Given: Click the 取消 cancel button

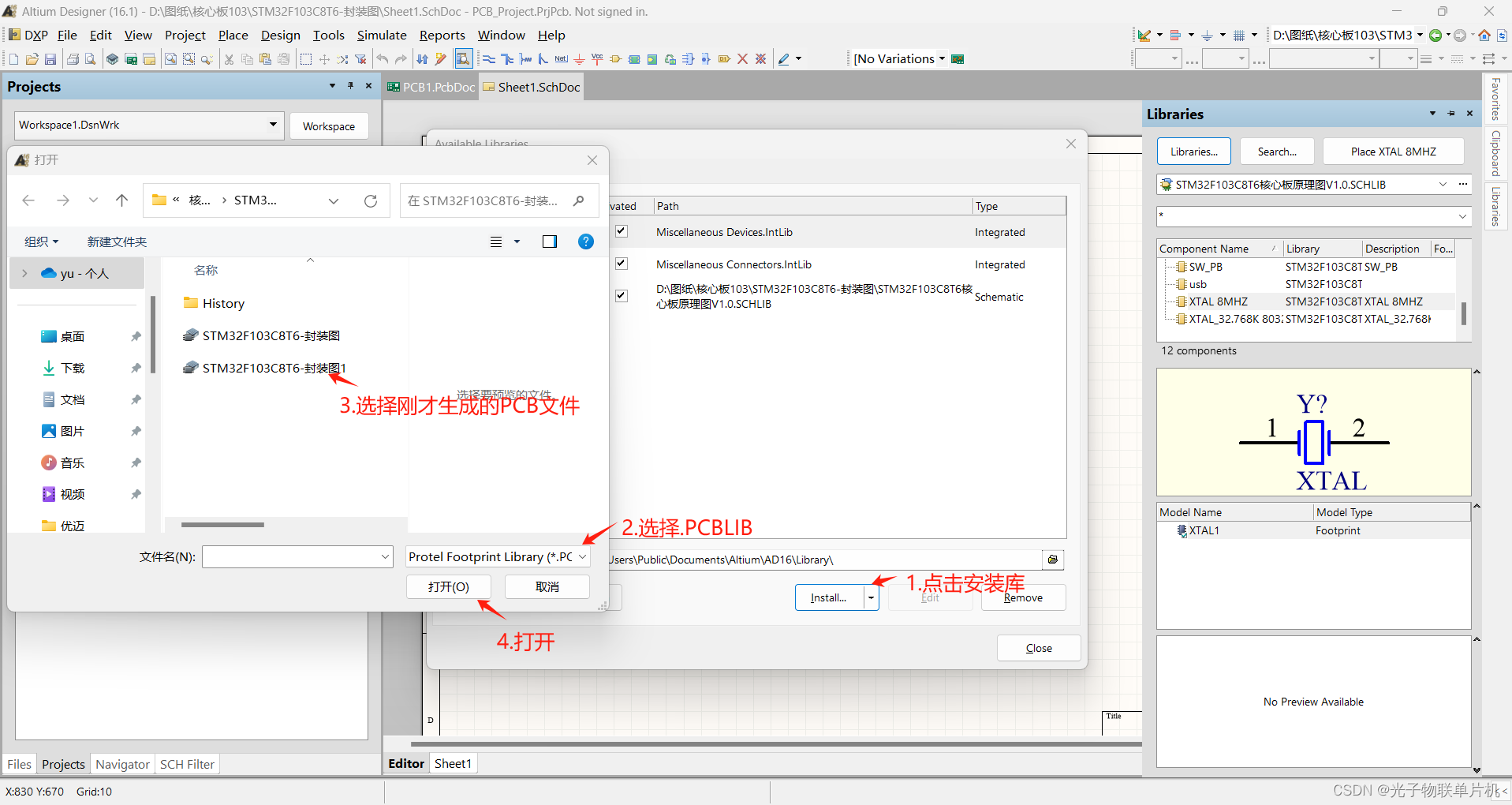Looking at the screenshot, I should [x=547, y=587].
